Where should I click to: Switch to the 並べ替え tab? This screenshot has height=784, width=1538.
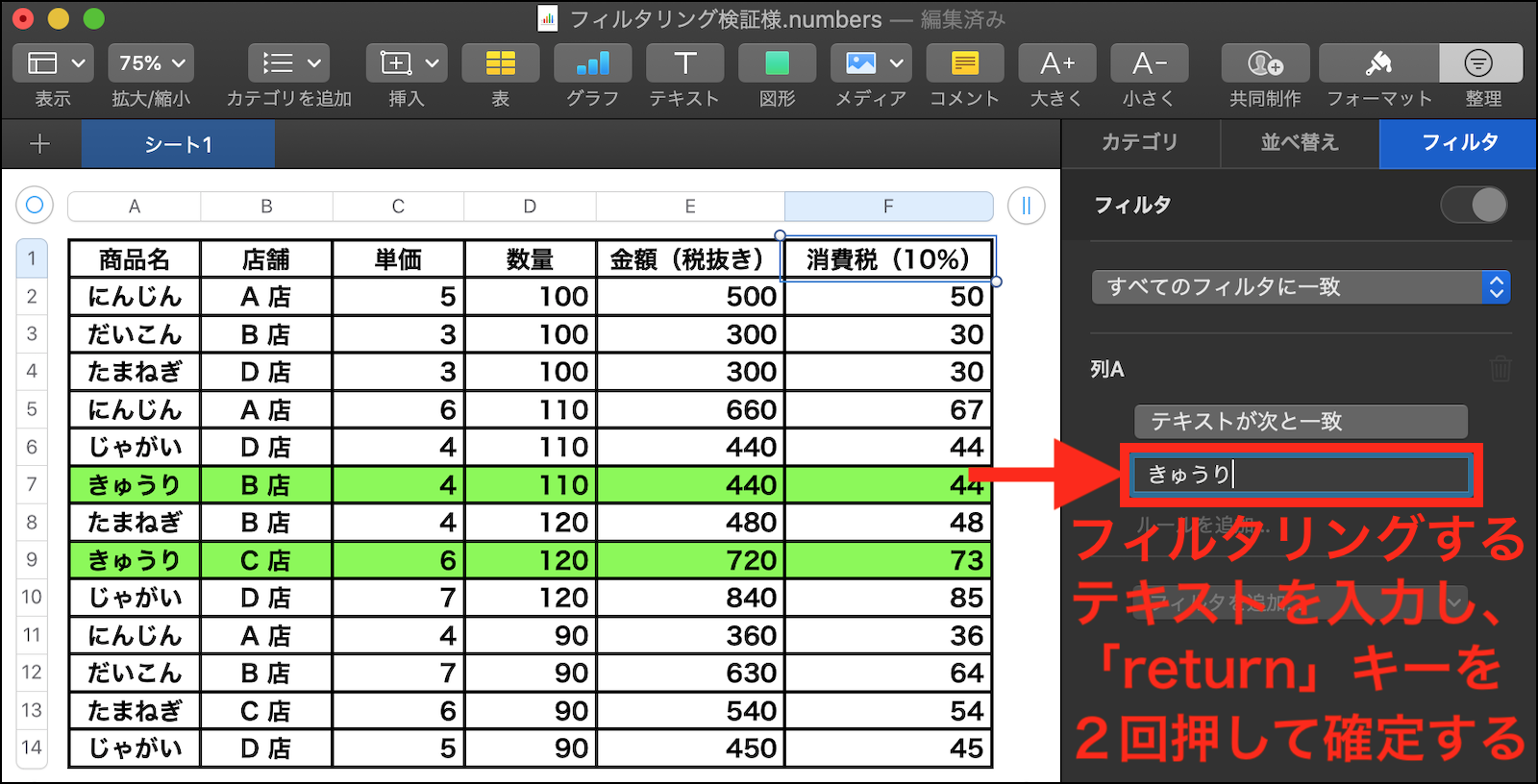(x=1300, y=143)
